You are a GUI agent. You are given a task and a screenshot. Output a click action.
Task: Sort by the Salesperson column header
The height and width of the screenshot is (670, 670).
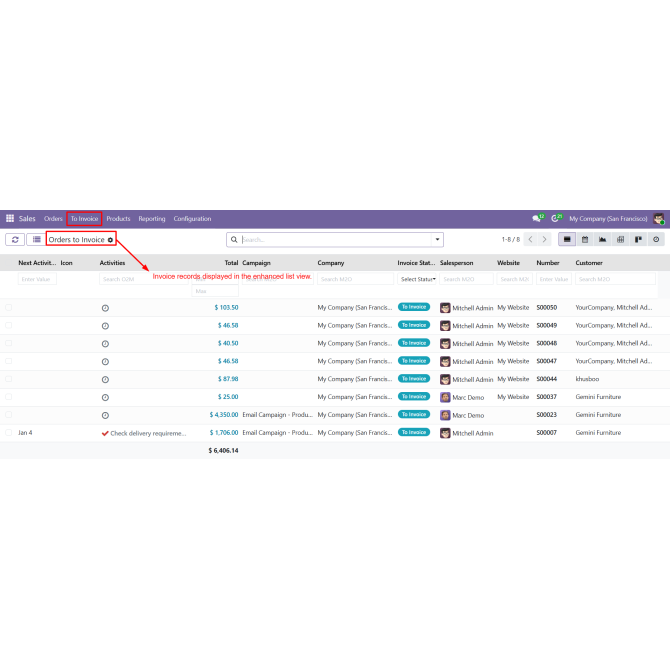point(456,263)
